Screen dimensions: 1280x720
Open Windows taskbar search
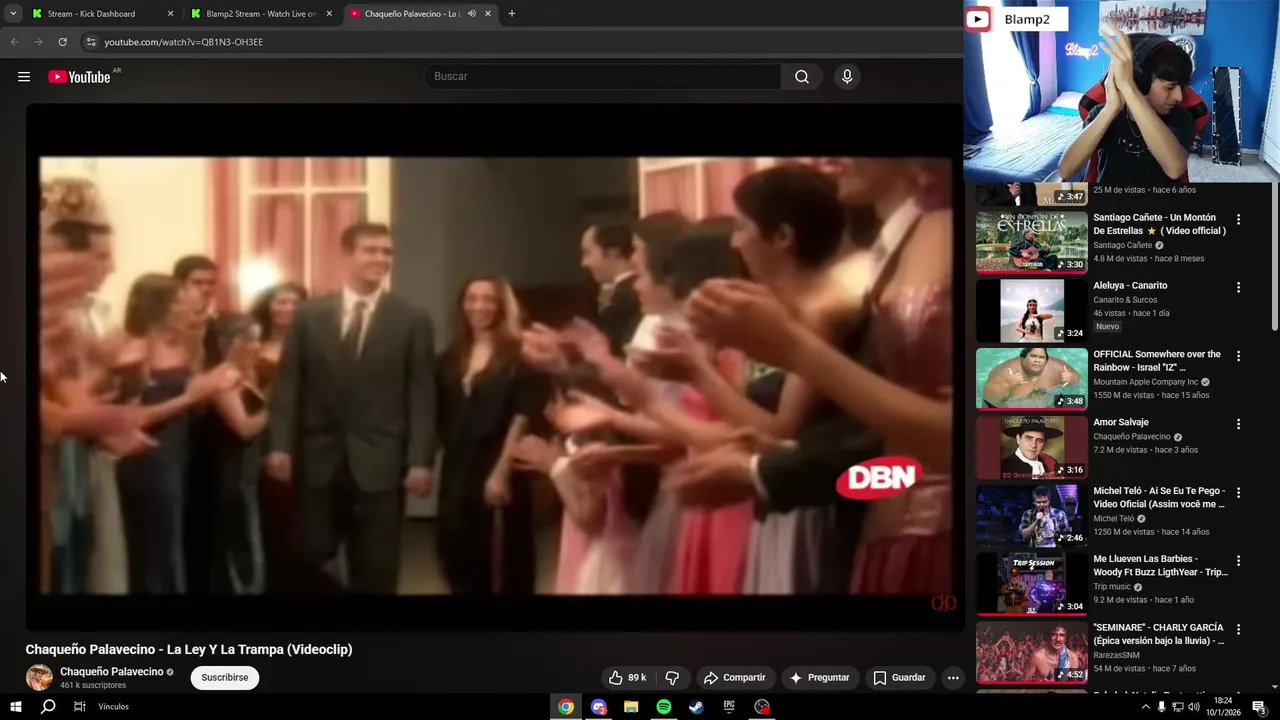47,707
